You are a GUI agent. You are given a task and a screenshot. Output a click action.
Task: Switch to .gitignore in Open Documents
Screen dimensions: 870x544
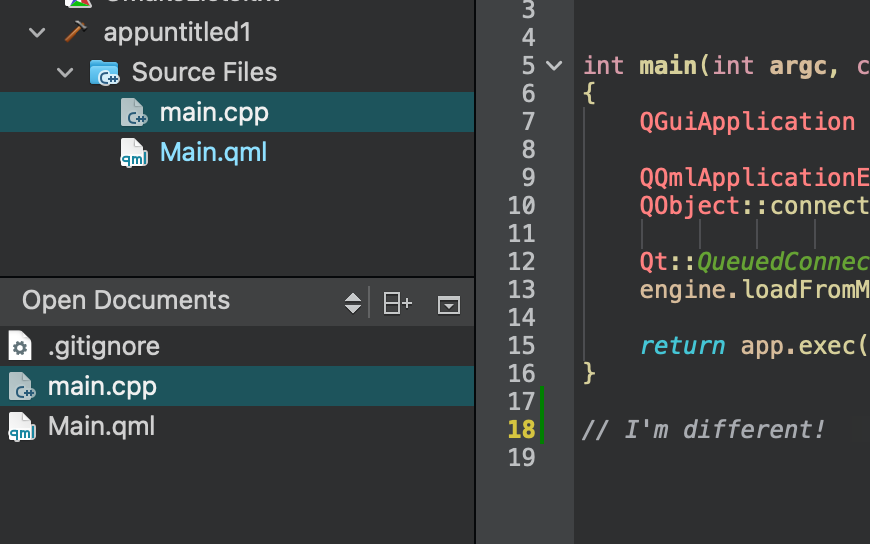(103, 346)
